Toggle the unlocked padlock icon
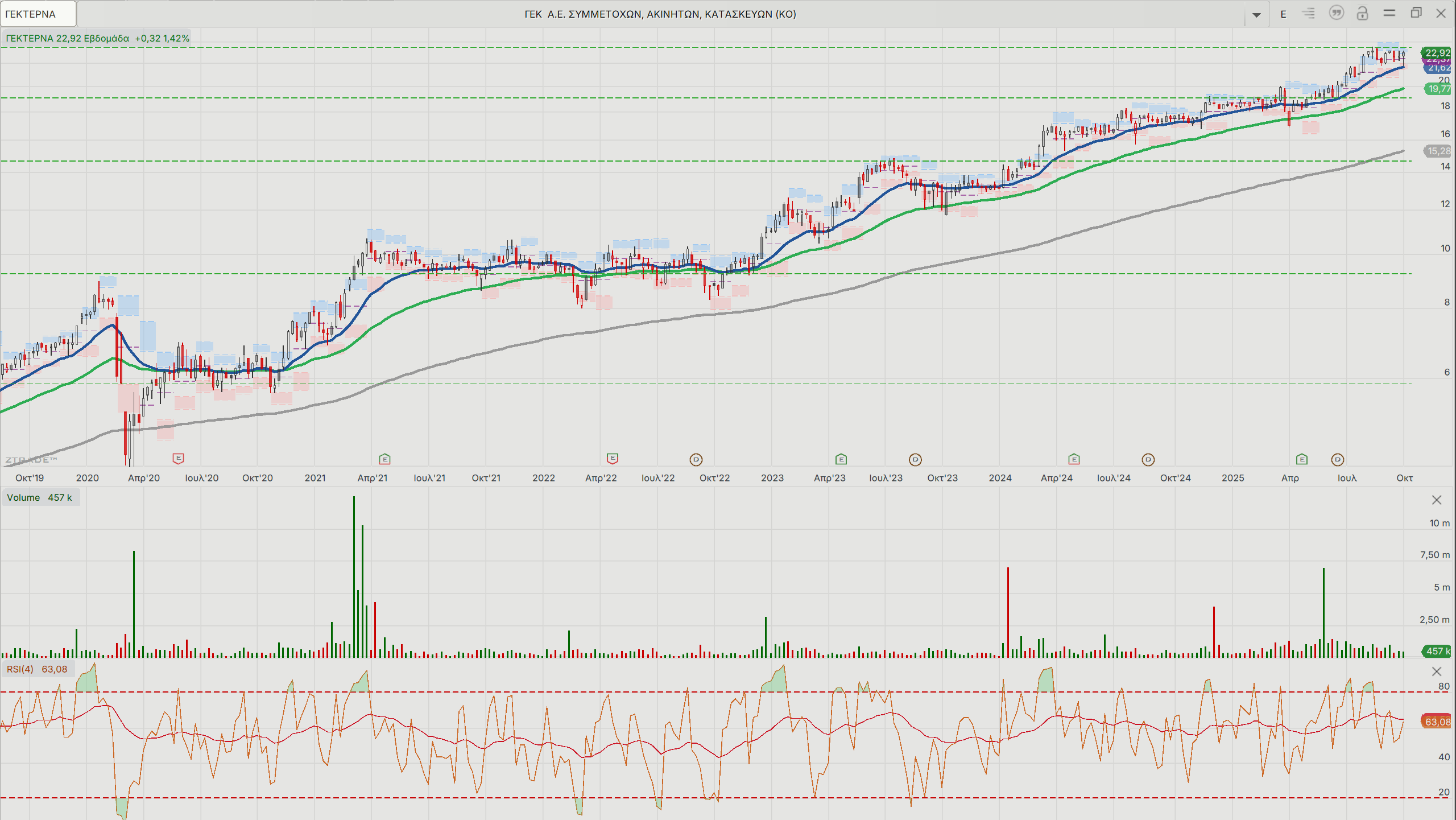The width and height of the screenshot is (1456, 820). (x=1362, y=13)
